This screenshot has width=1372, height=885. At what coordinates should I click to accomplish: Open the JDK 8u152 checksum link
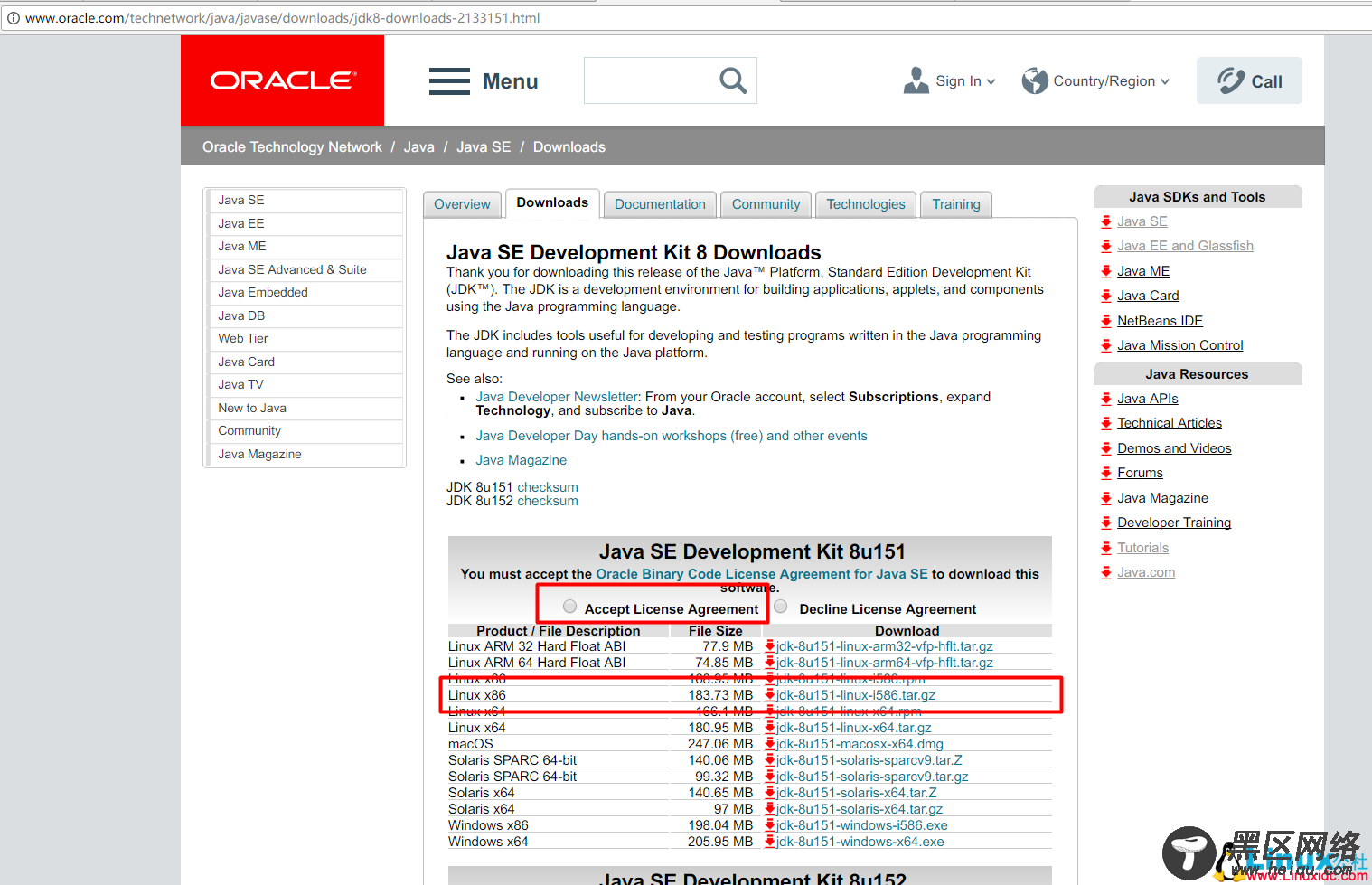(x=548, y=501)
